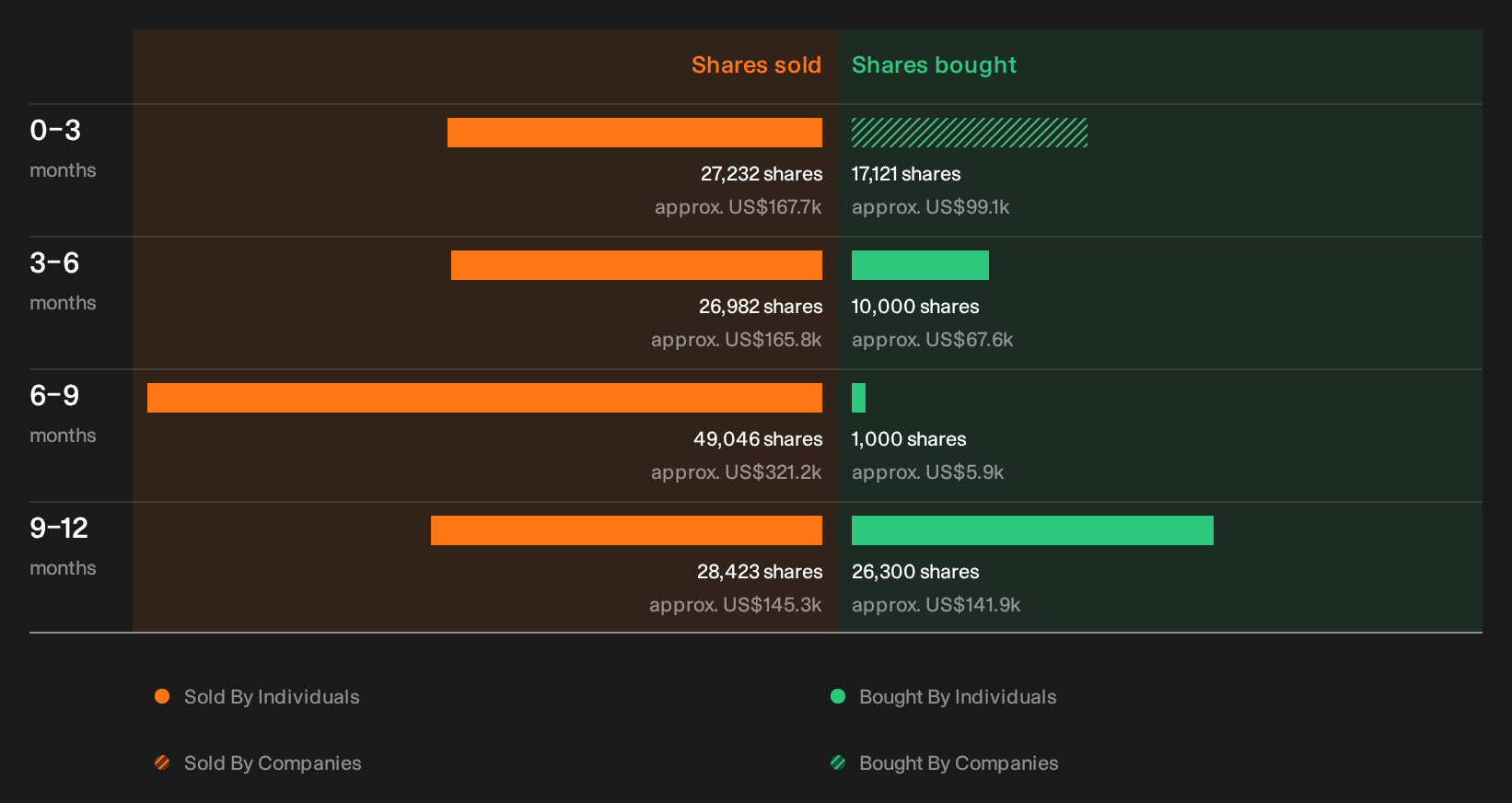Click the 6-9 months orange sold bar
This screenshot has width=1512, height=803.
[484, 398]
